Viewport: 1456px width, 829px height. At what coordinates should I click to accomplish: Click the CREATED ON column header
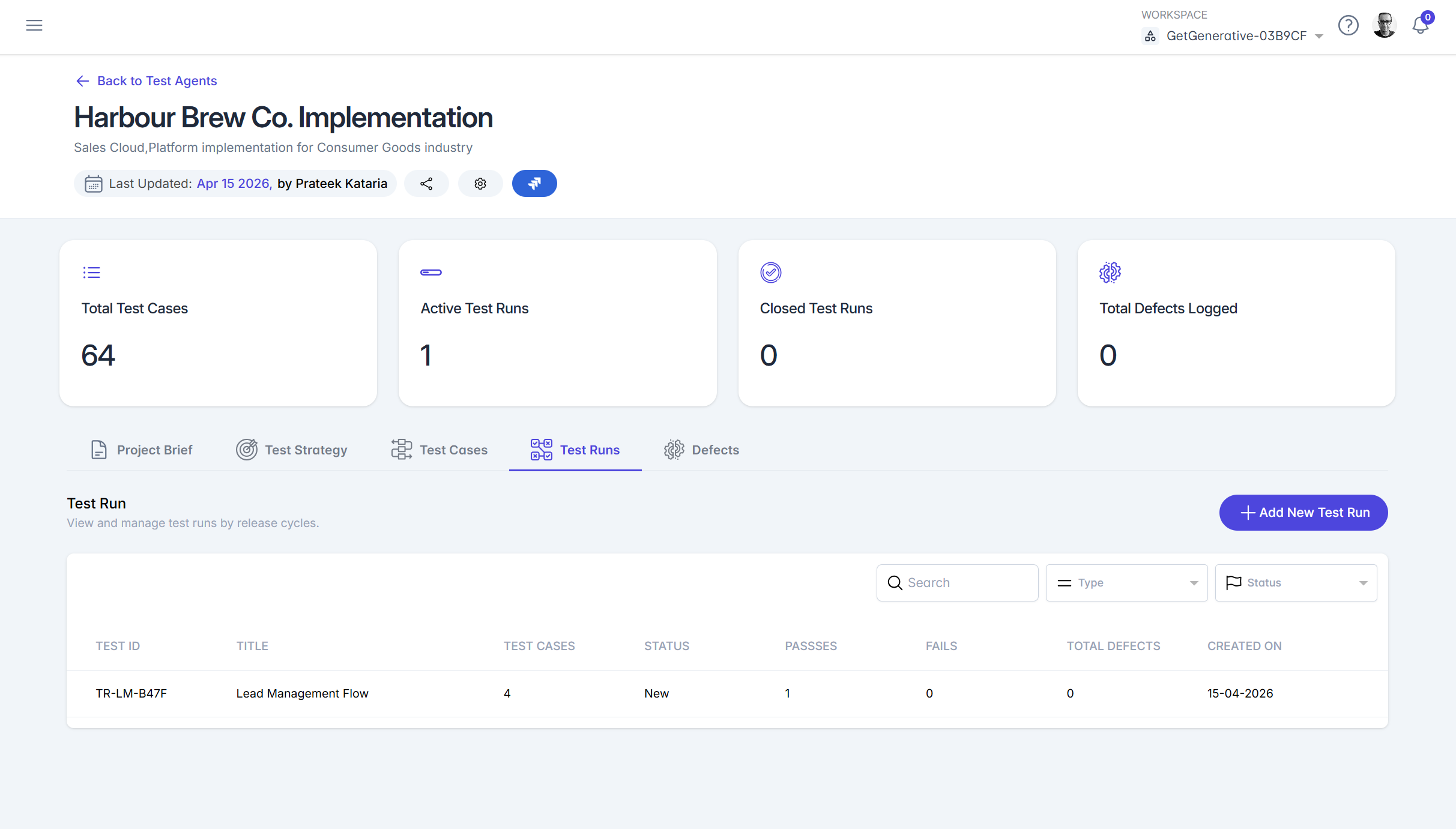[x=1244, y=646]
